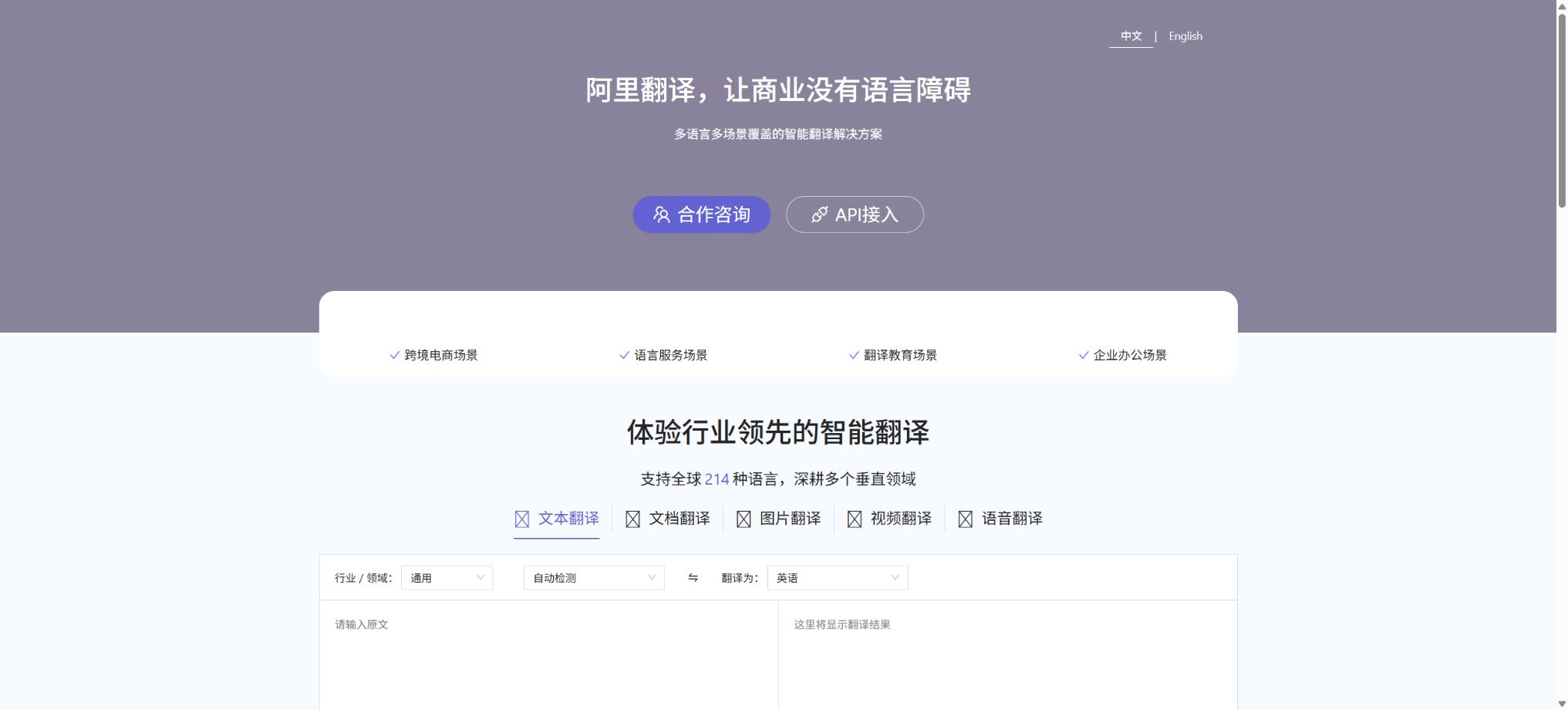The image size is (1568, 710).
Task: Open the 自动检测 source language dropdown
Action: [594, 577]
